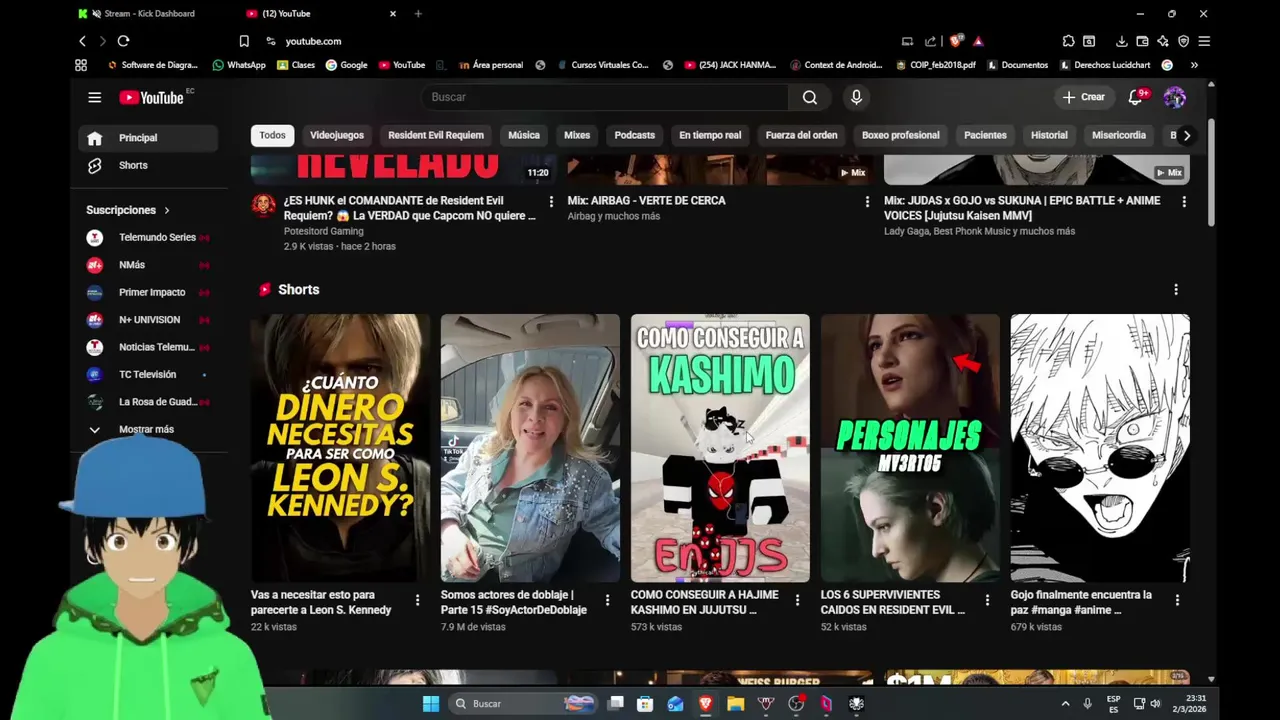Open options for 6 supervivientes short

987,600
